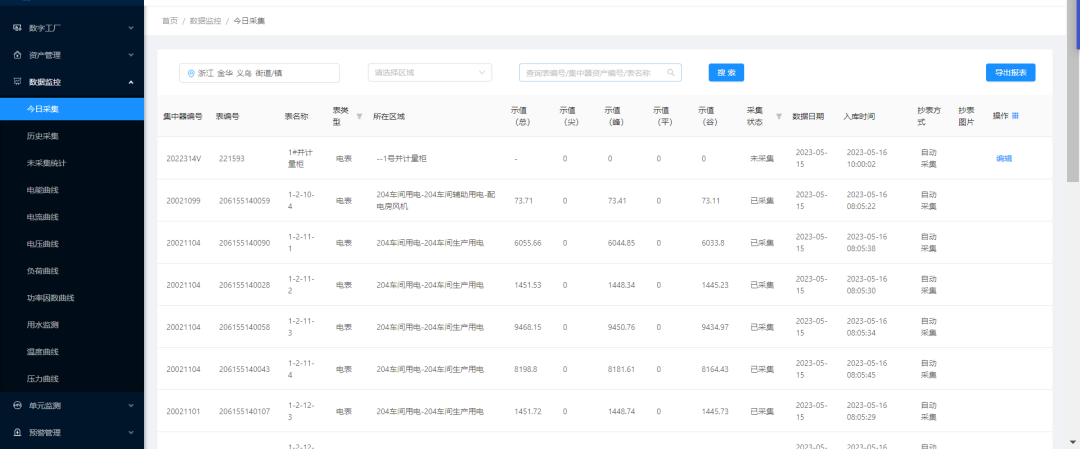Click the 数字工厂 sidebar icon
The width and height of the screenshot is (1080, 449).
(x=17, y=28)
